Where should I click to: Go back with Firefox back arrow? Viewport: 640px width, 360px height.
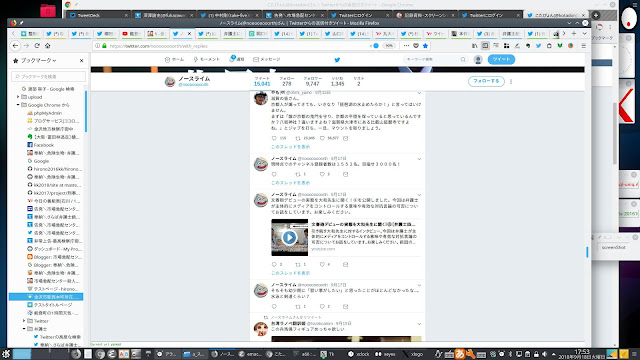pyautogui.click(x=16, y=46)
